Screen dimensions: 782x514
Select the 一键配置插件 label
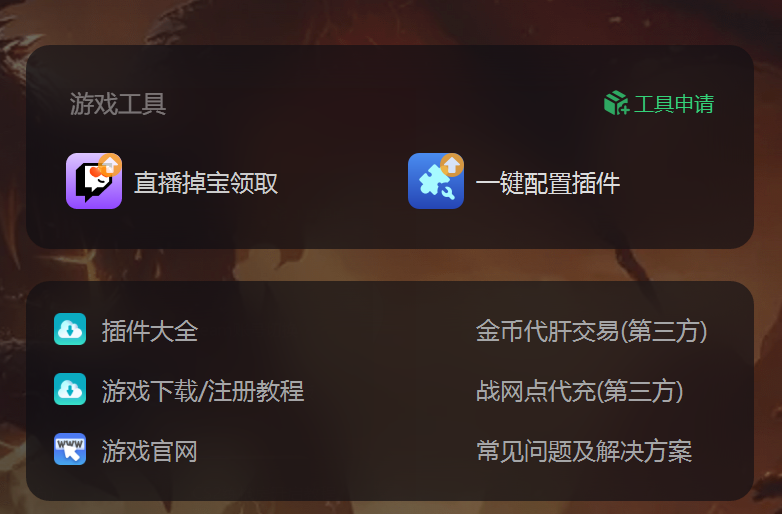(548, 183)
